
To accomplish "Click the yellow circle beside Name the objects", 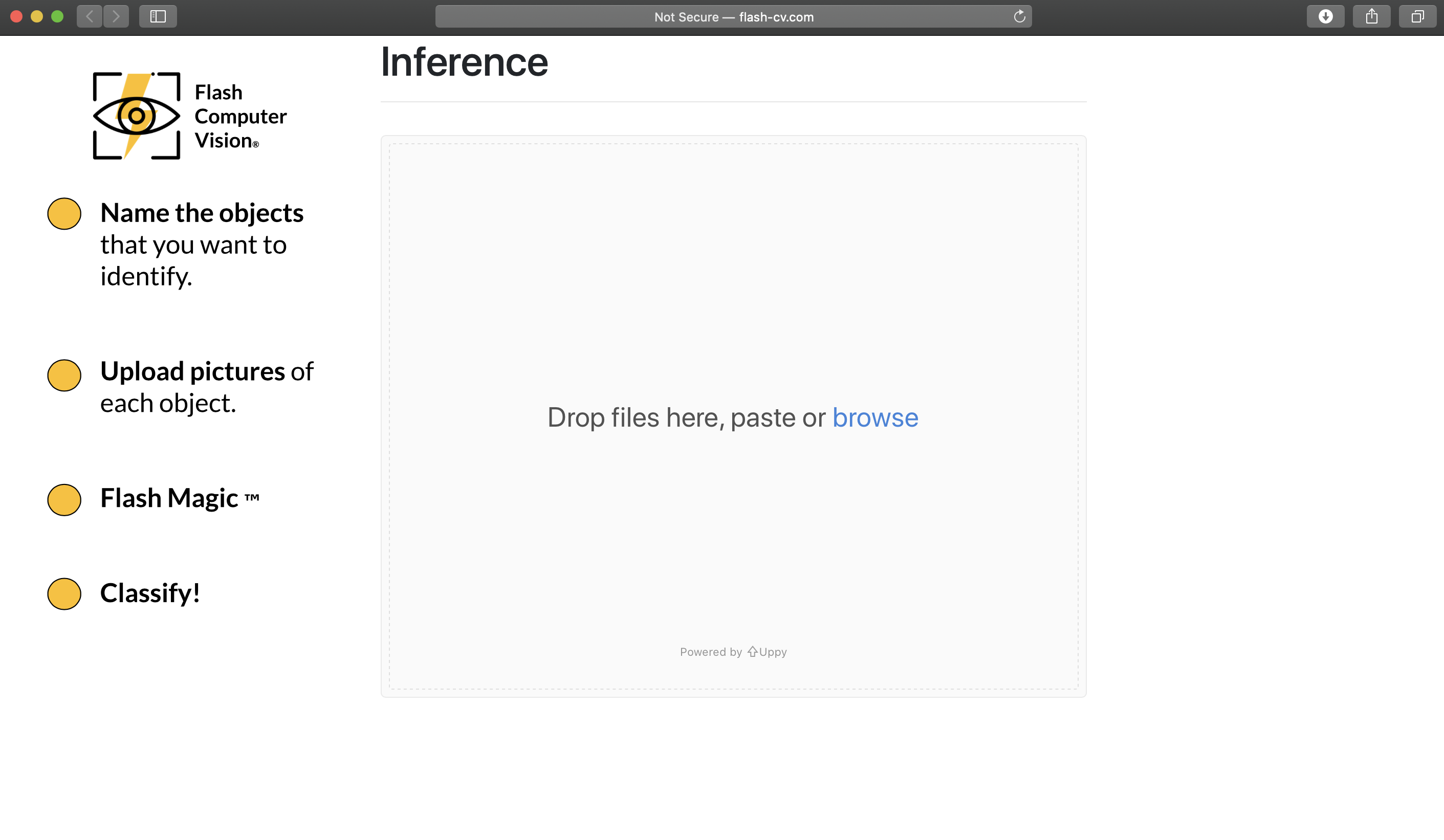I will pos(64,214).
